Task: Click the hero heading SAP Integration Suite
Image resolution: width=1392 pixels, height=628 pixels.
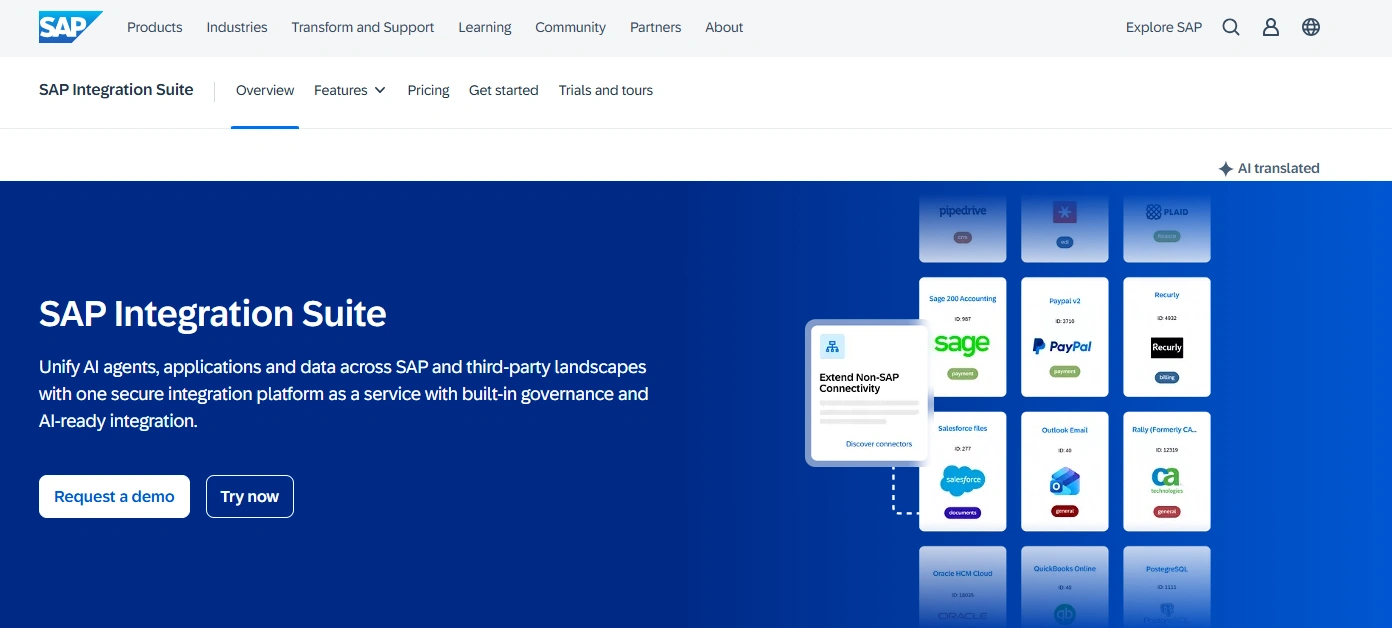Action: click(x=213, y=314)
